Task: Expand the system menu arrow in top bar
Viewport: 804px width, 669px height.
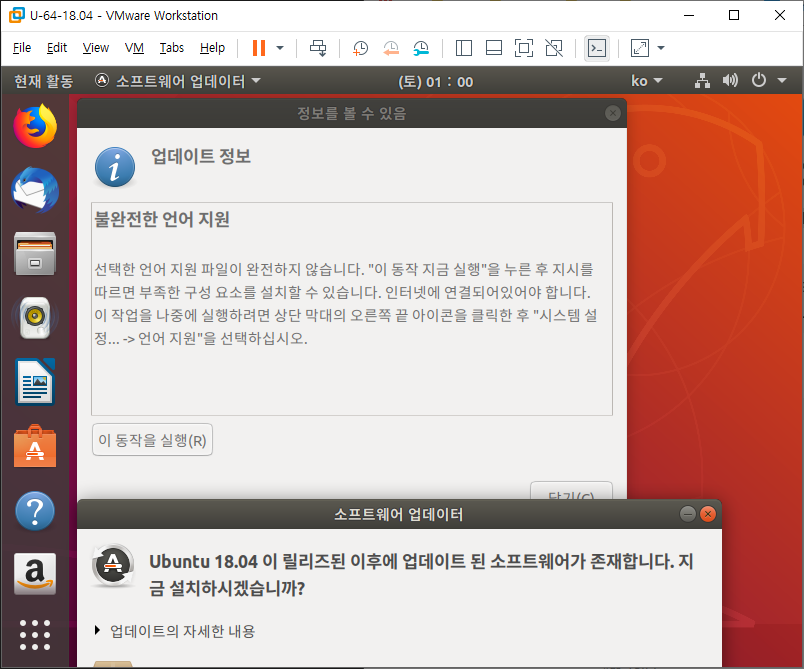Action: coord(782,80)
